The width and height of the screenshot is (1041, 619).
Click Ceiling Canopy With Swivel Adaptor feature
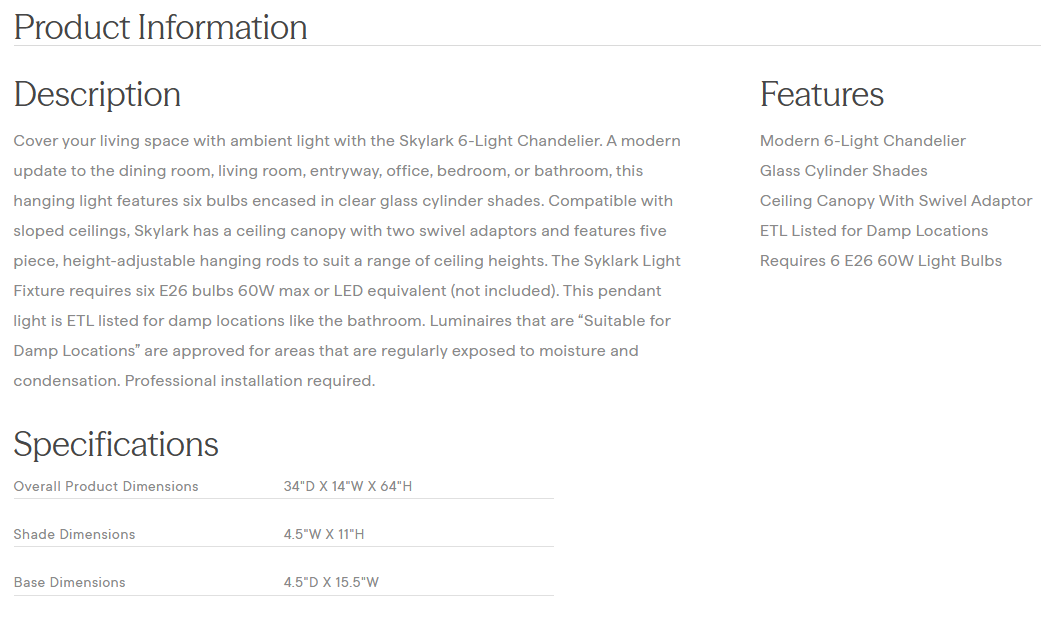pos(895,201)
